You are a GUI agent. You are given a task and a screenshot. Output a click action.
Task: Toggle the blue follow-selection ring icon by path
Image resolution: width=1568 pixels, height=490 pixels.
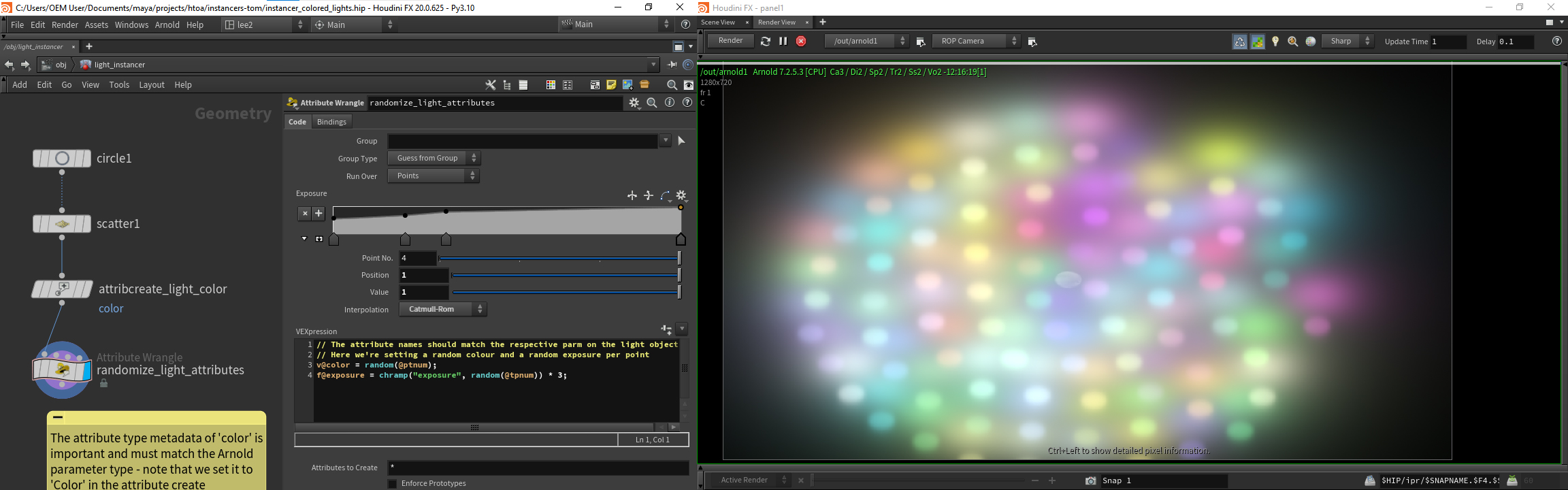[x=688, y=65]
